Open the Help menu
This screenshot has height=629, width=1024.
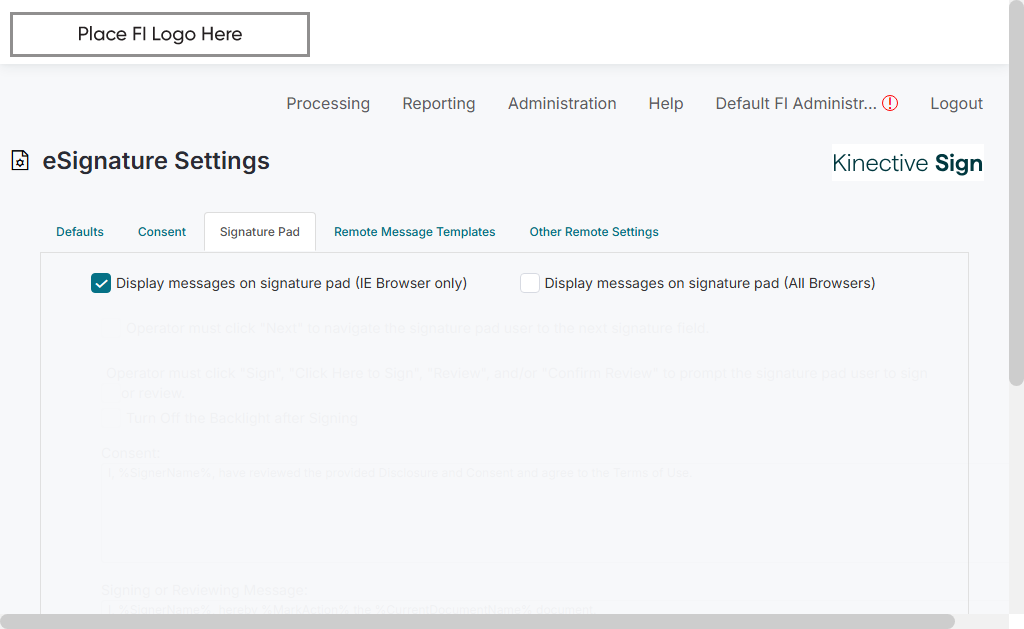click(x=666, y=103)
